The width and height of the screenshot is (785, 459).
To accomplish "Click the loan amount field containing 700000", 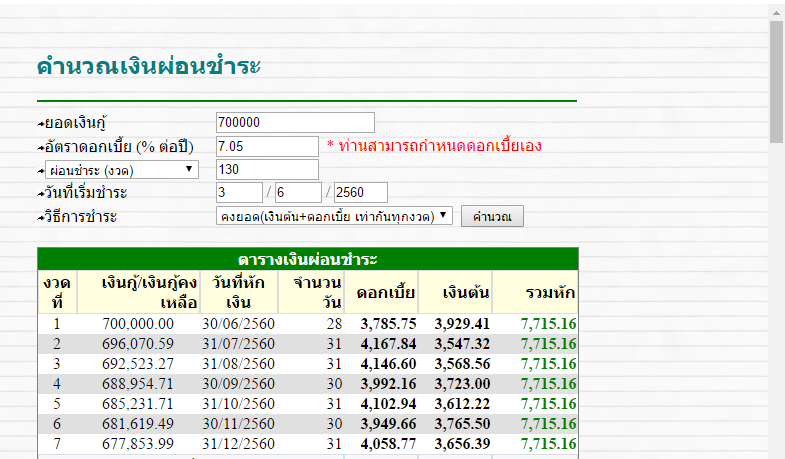I will 295,123.
